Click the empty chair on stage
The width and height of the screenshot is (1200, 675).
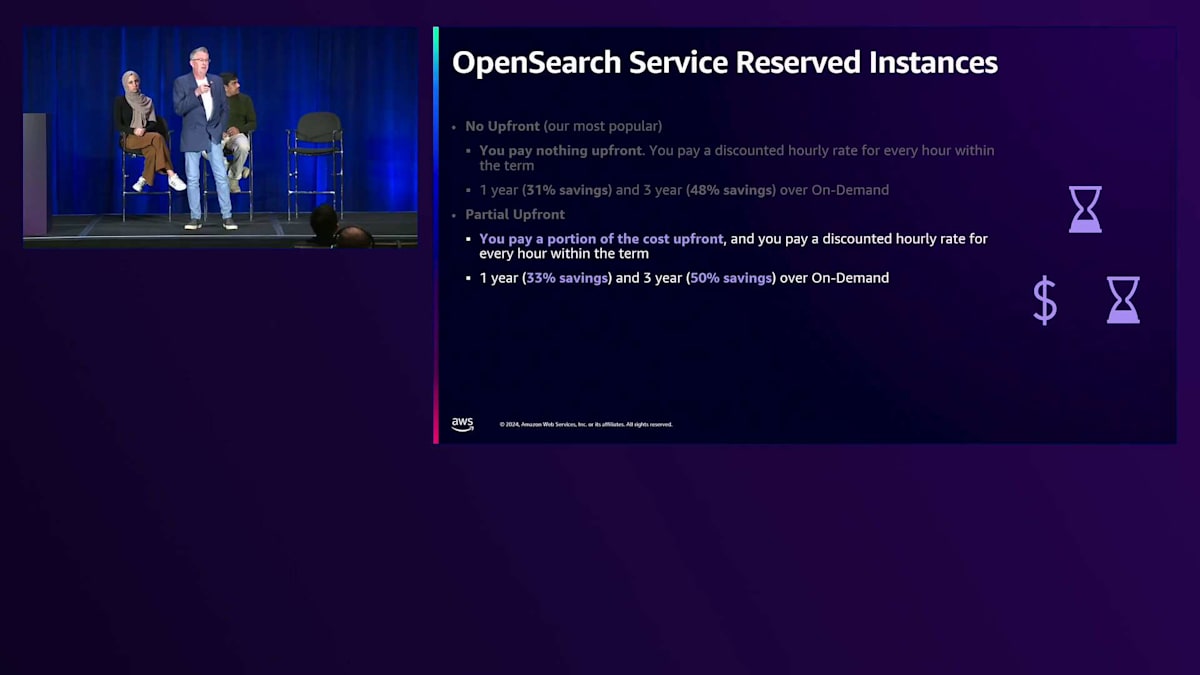click(316, 163)
